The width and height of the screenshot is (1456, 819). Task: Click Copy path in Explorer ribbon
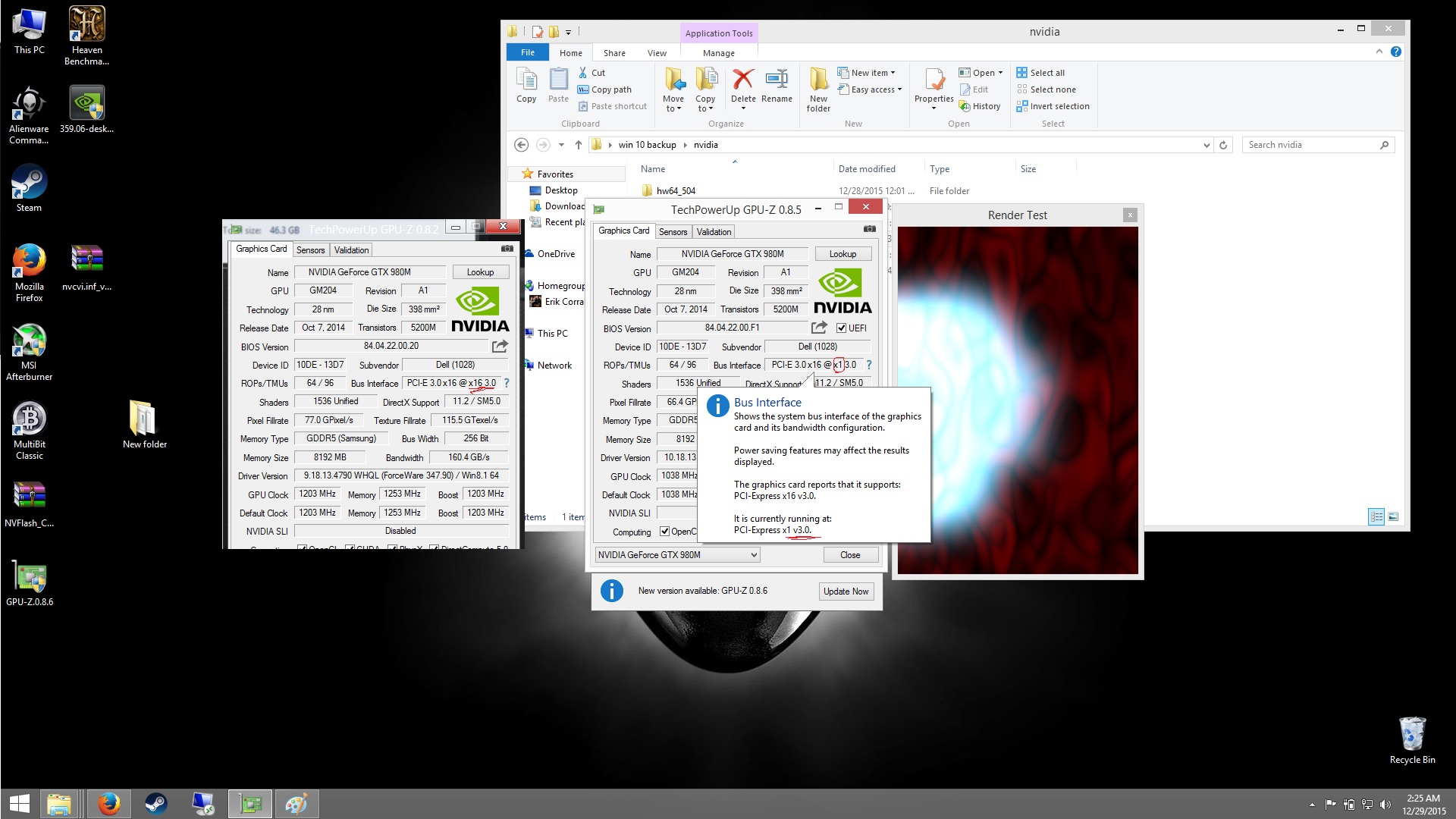click(604, 89)
